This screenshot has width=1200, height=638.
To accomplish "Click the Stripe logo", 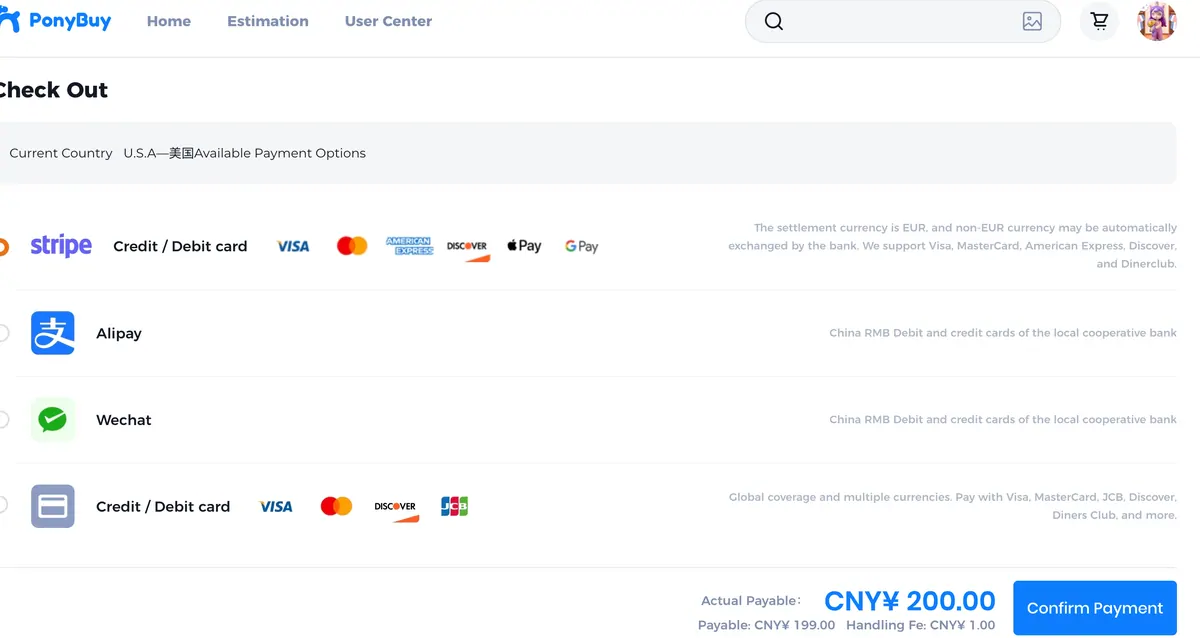I will [61, 245].
